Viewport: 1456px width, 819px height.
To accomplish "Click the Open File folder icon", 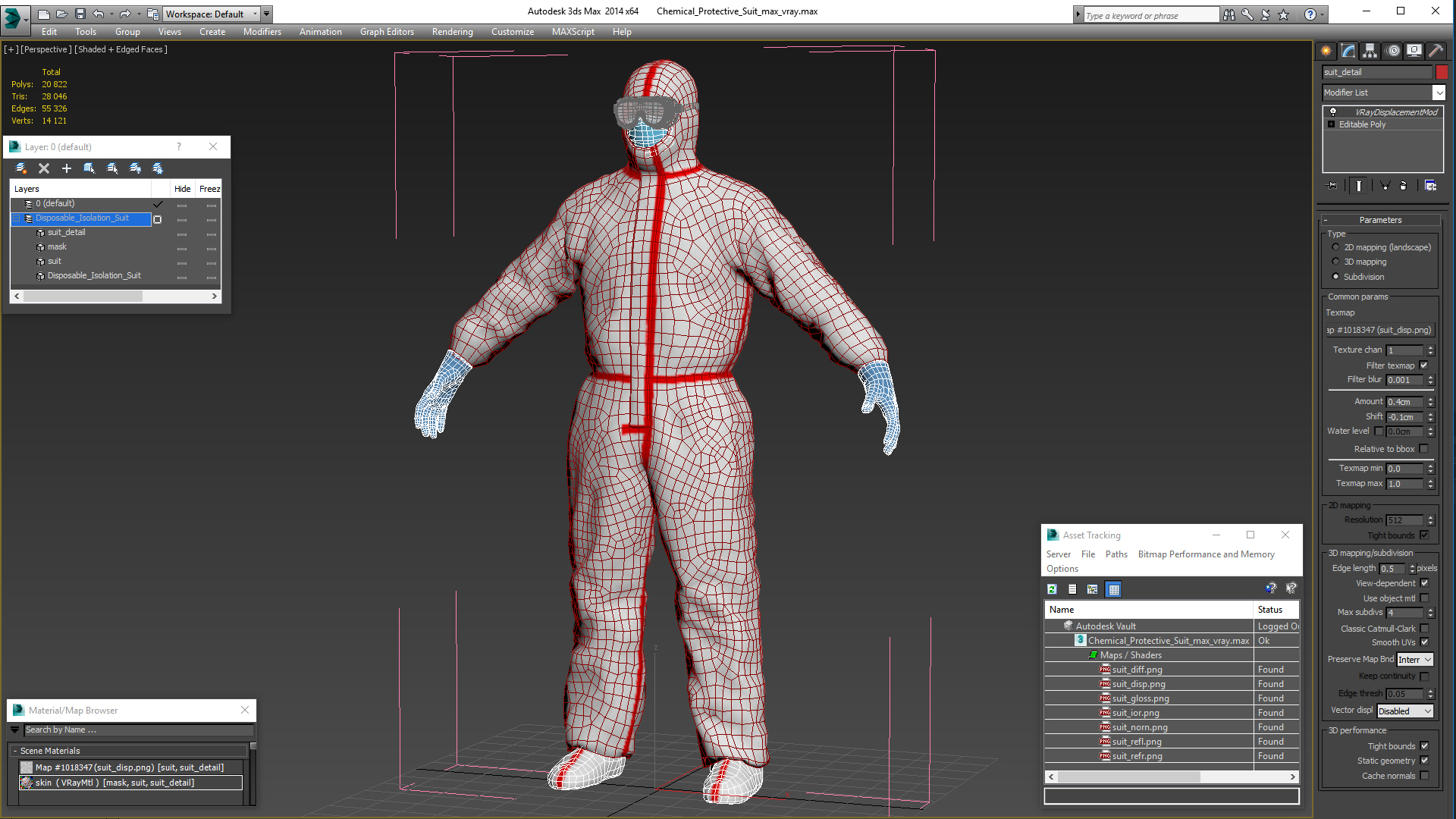I will [61, 14].
